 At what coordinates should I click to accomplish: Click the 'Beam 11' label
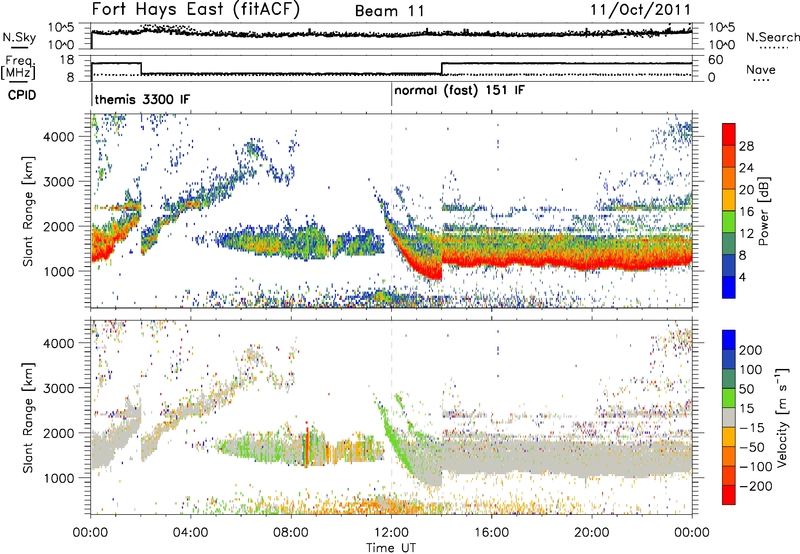click(389, 11)
